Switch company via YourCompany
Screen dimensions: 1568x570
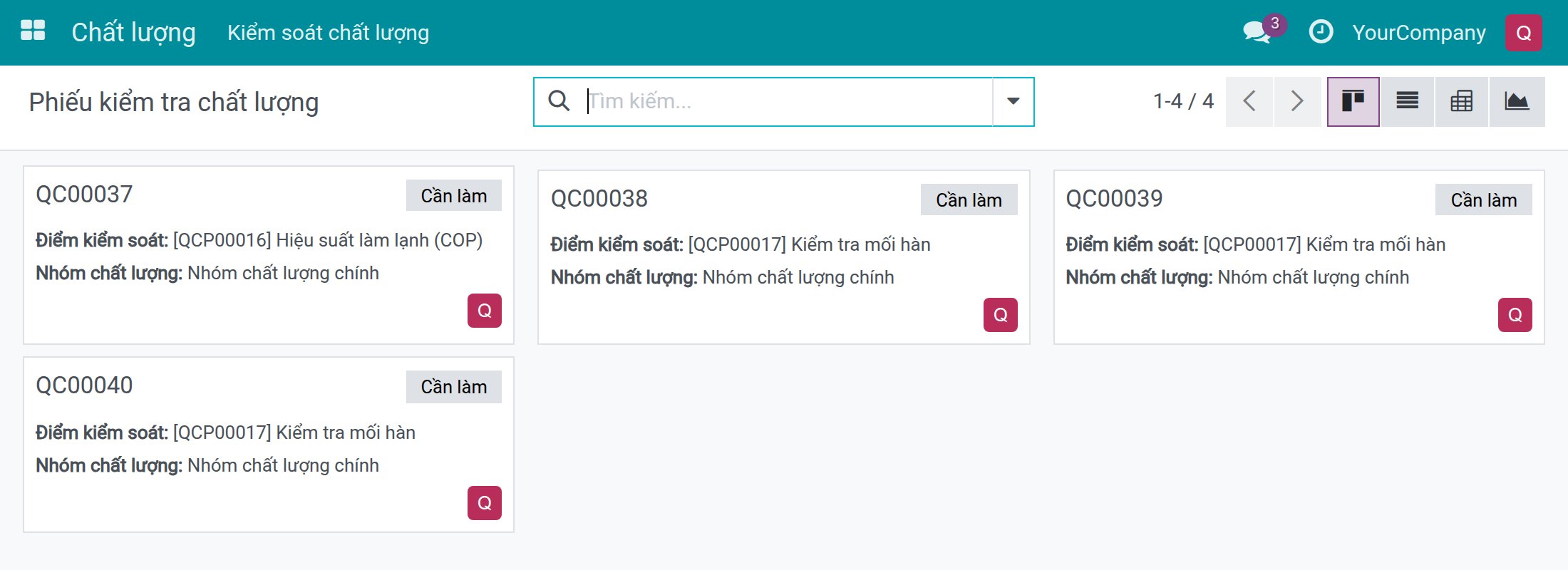coord(1419,33)
